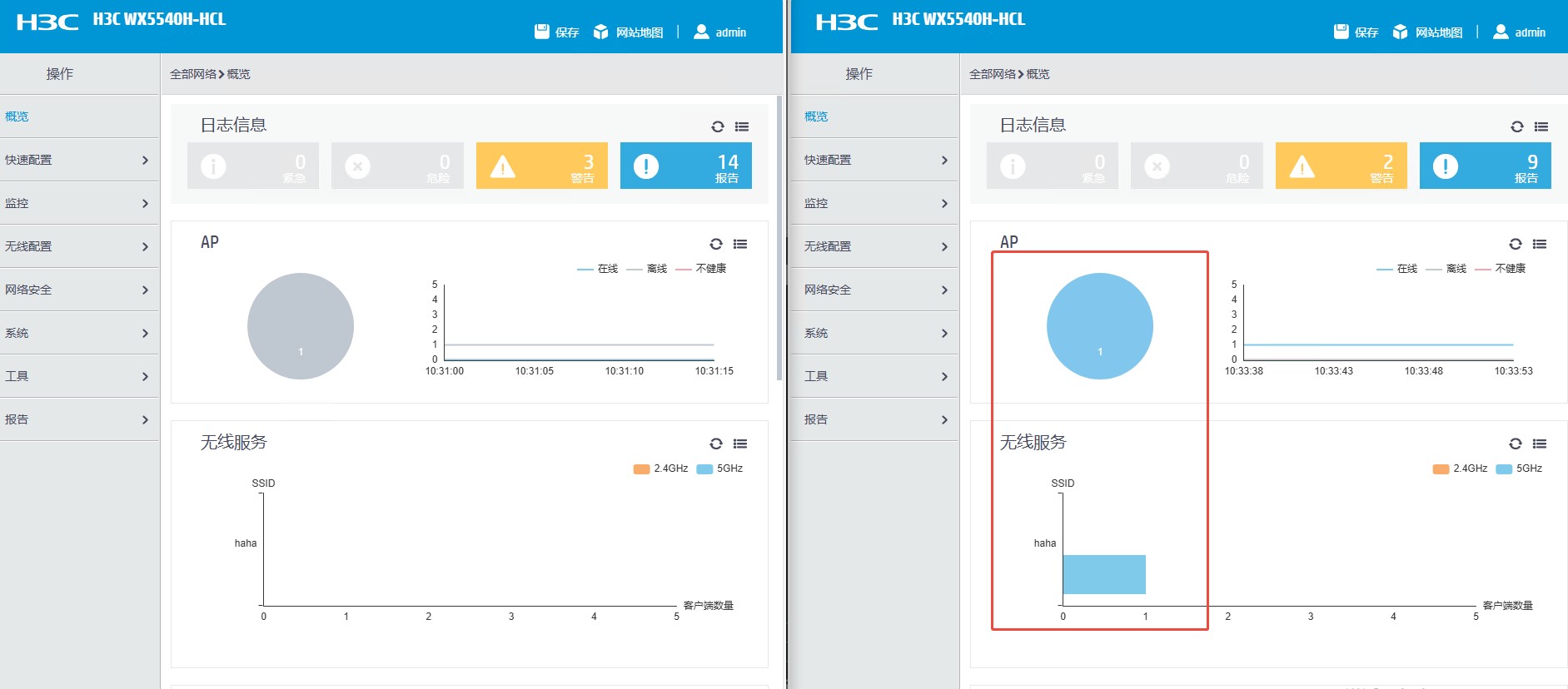The width and height of the screenshot is (1568, 689).
Task: Open the 无线配置 menu in the right window
Action: point(874,246)
